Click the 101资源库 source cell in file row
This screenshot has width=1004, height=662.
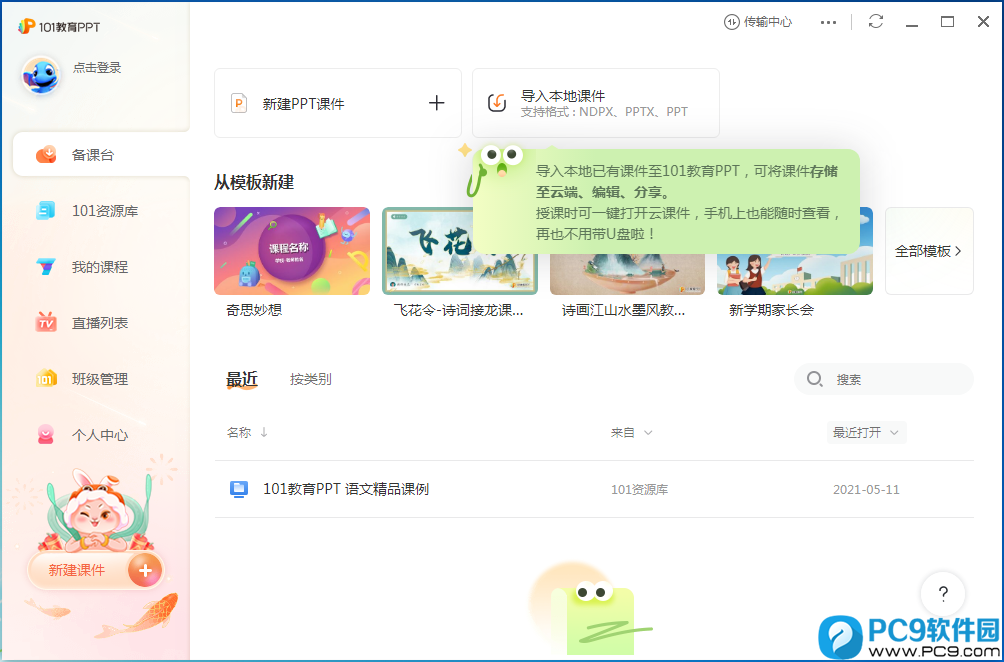pos(640,490)
